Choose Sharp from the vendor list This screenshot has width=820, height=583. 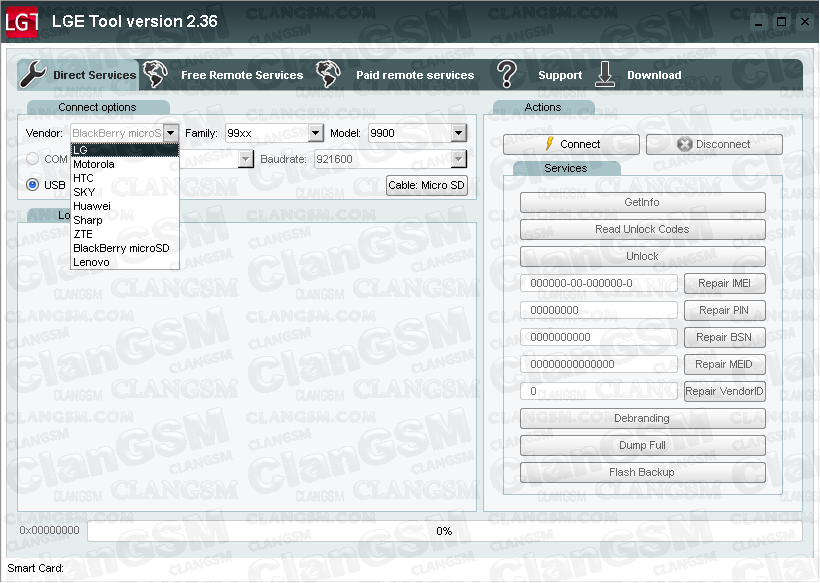pos(125,220)
